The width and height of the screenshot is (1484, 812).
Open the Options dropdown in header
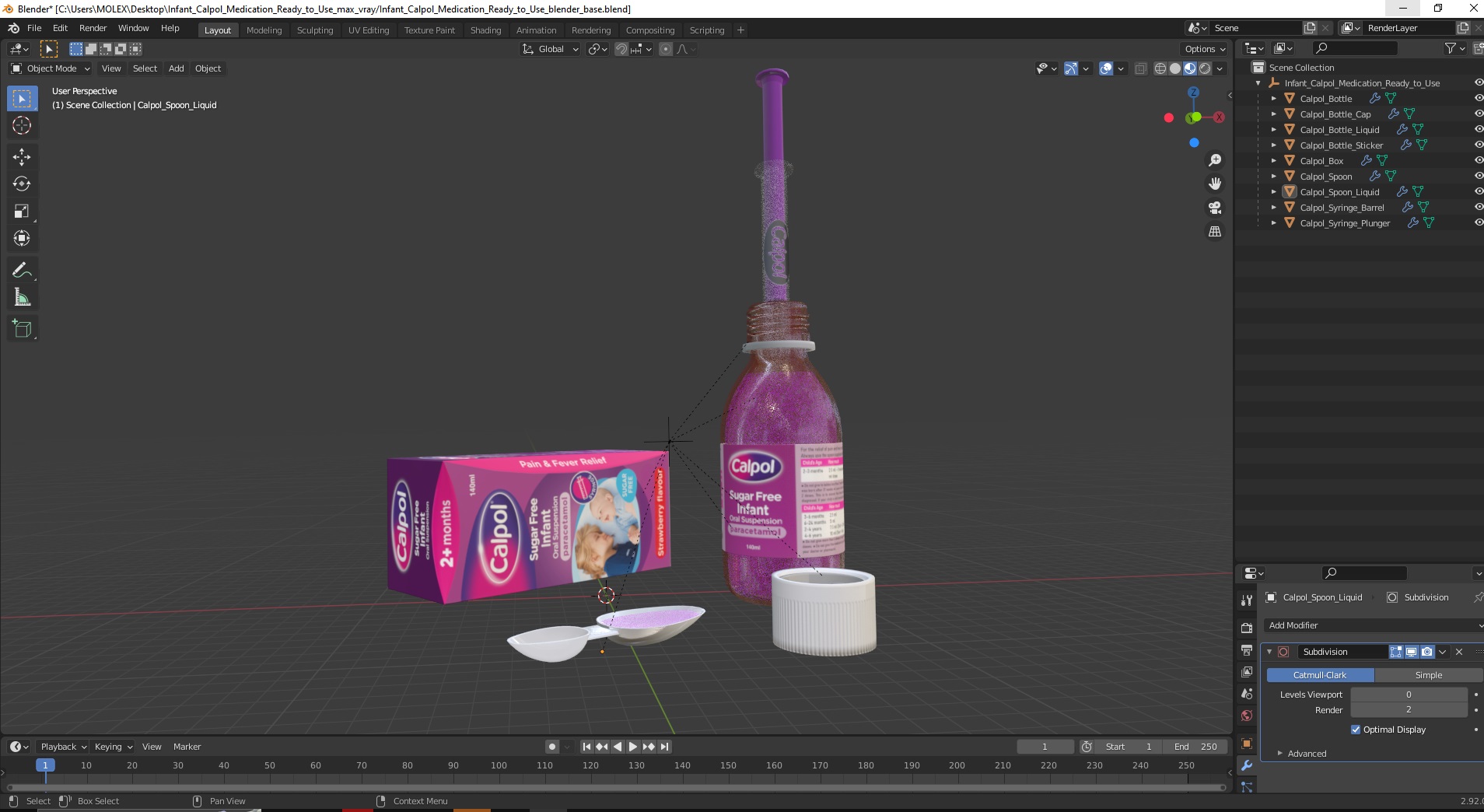click(x=1205, y=49)
